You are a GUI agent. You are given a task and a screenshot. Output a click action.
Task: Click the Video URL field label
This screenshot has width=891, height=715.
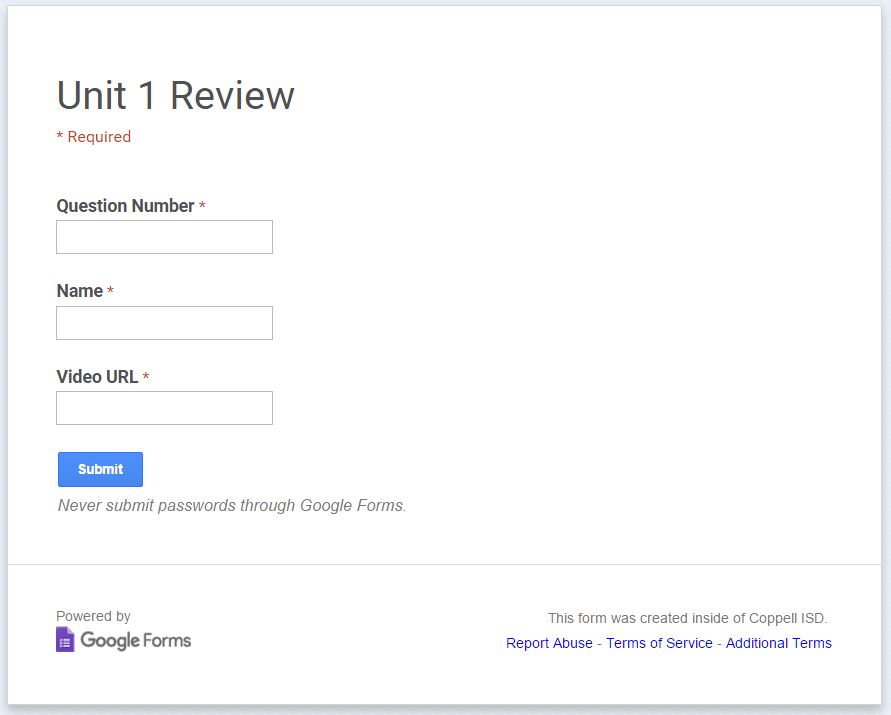[x=97, y=377]
